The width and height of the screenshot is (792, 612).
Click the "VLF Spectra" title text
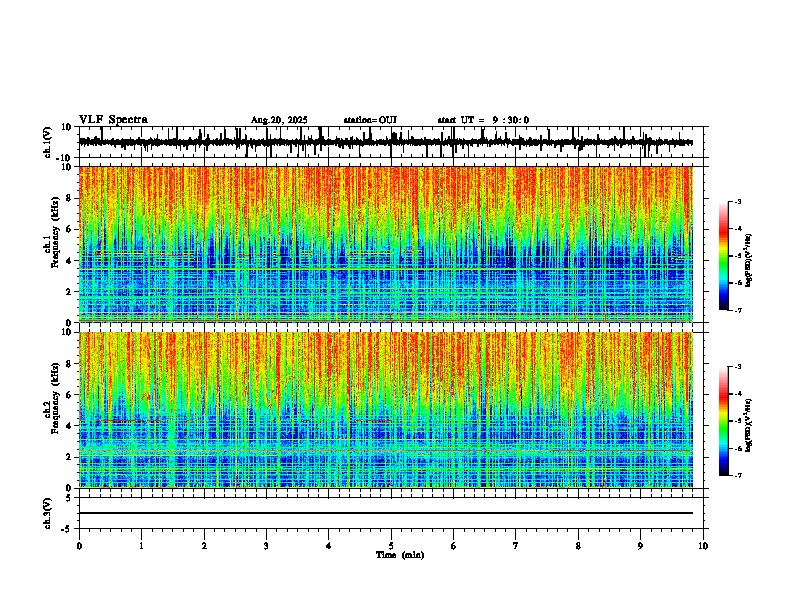[113, 120]
